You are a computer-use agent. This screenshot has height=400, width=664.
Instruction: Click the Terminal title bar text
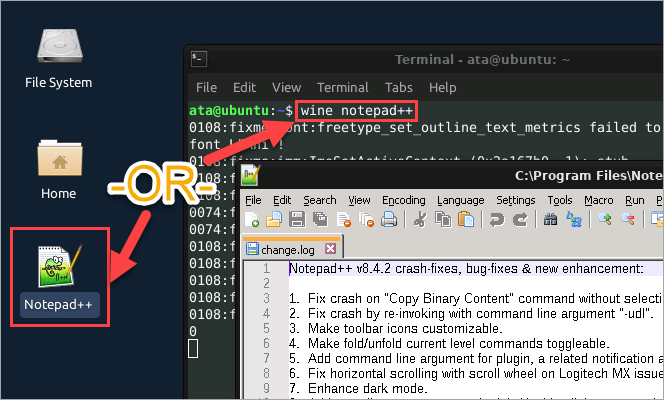[x=482, y=59]
